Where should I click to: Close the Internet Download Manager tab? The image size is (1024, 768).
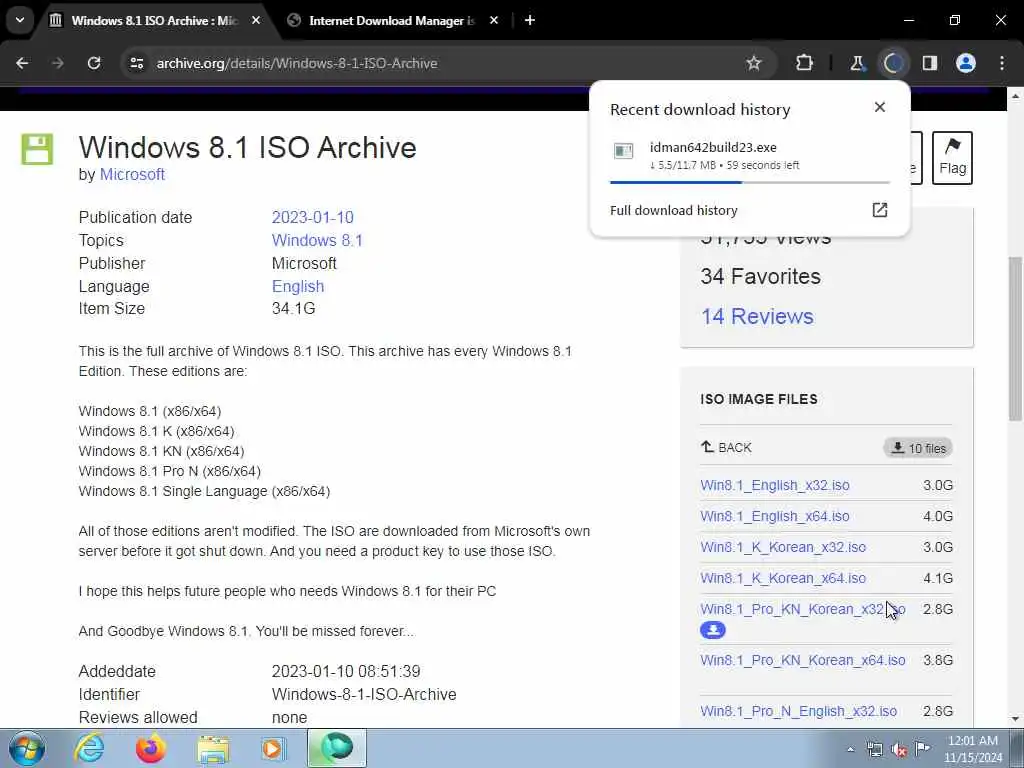pyautogui.click(x=494, y=21)
